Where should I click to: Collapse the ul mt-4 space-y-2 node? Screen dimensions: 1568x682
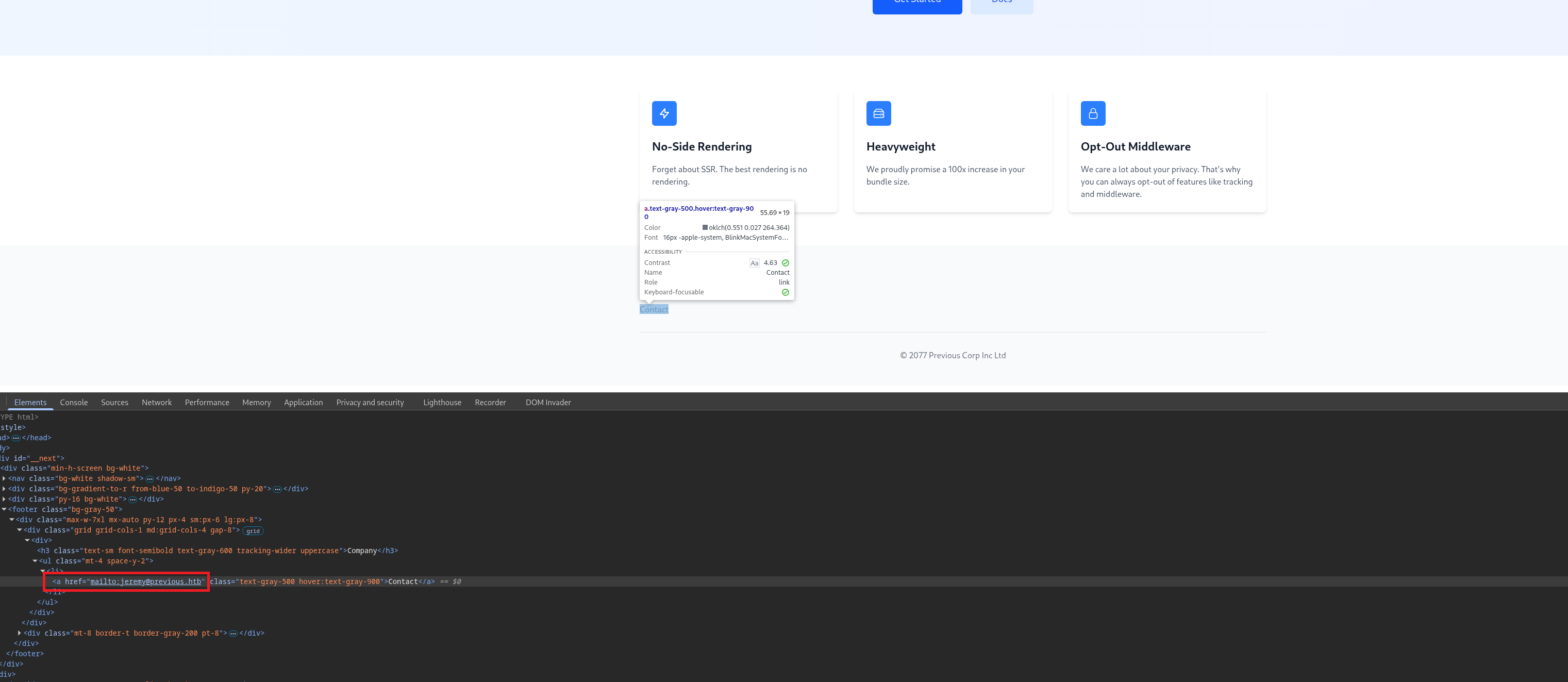(35, 561)
